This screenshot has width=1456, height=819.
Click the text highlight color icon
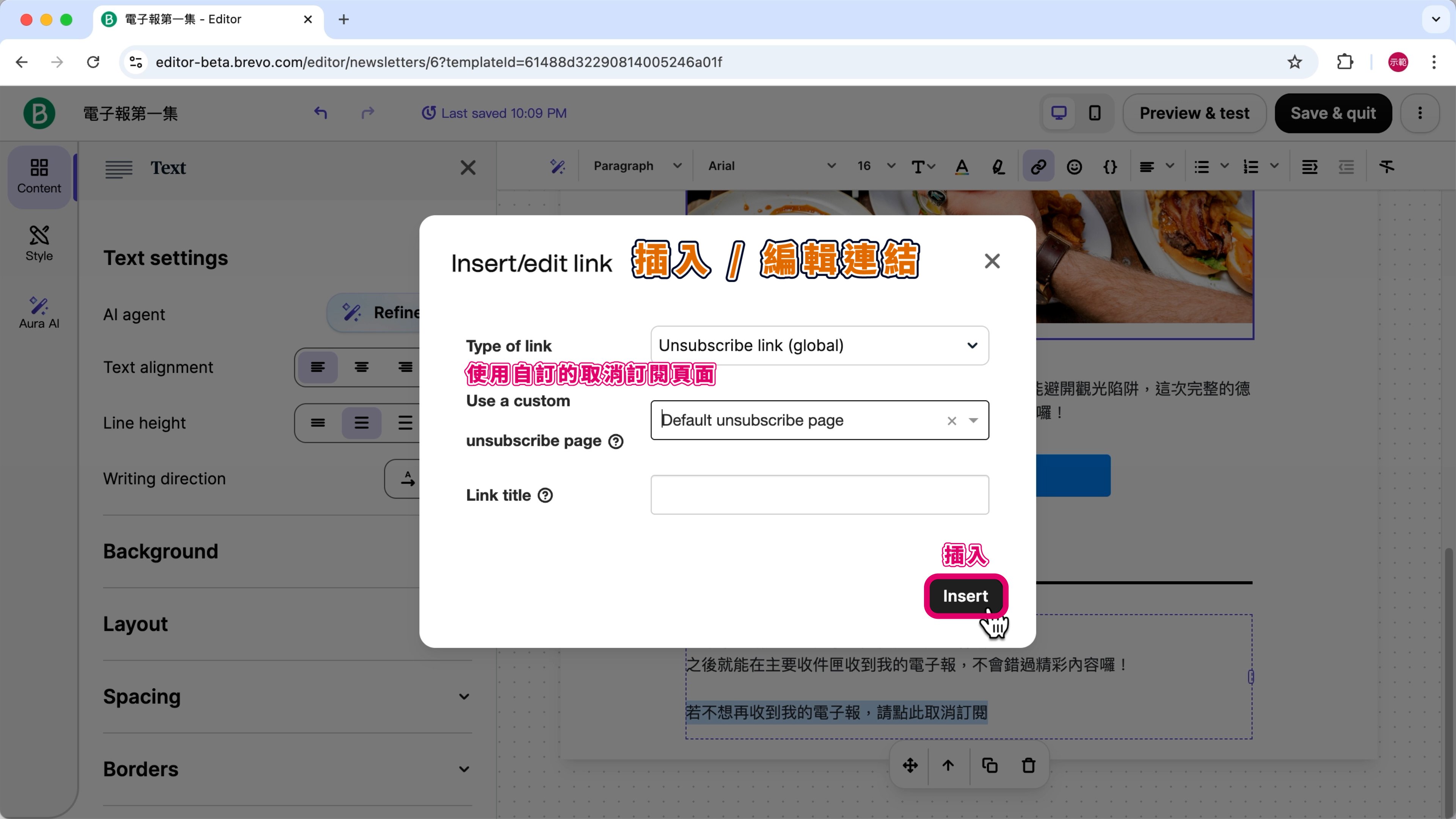pos(998,166)
